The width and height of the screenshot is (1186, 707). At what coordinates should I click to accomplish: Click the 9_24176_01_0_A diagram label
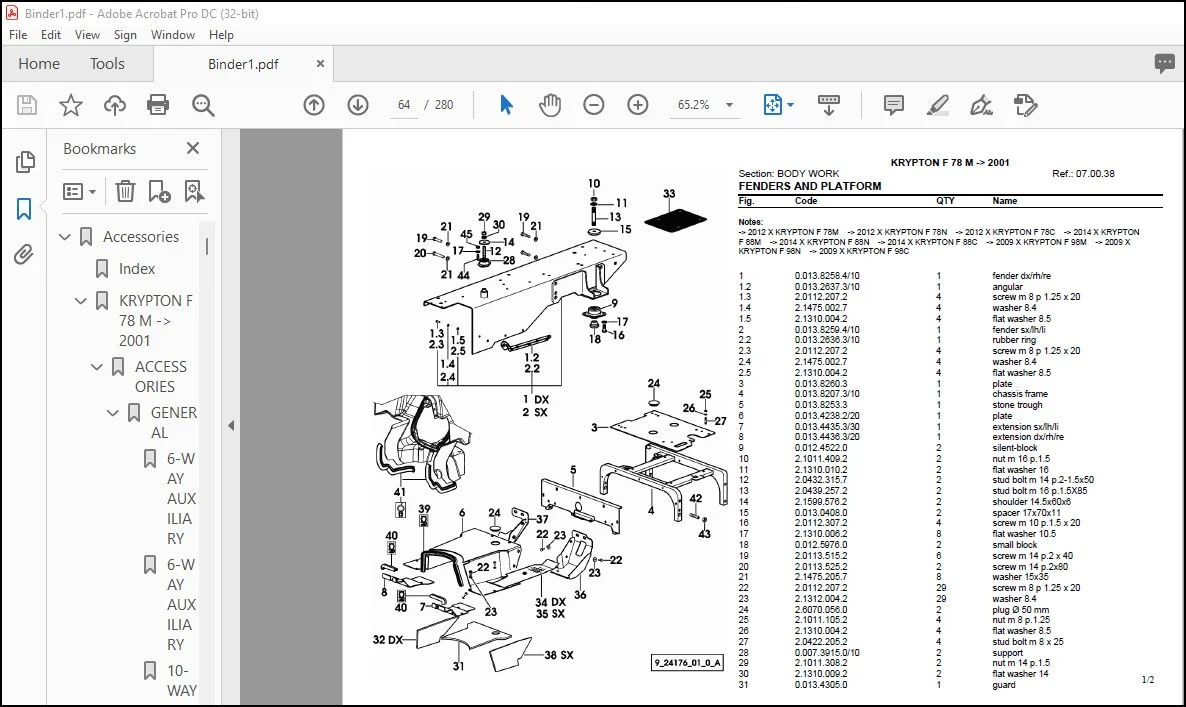[x=688, y=663]
